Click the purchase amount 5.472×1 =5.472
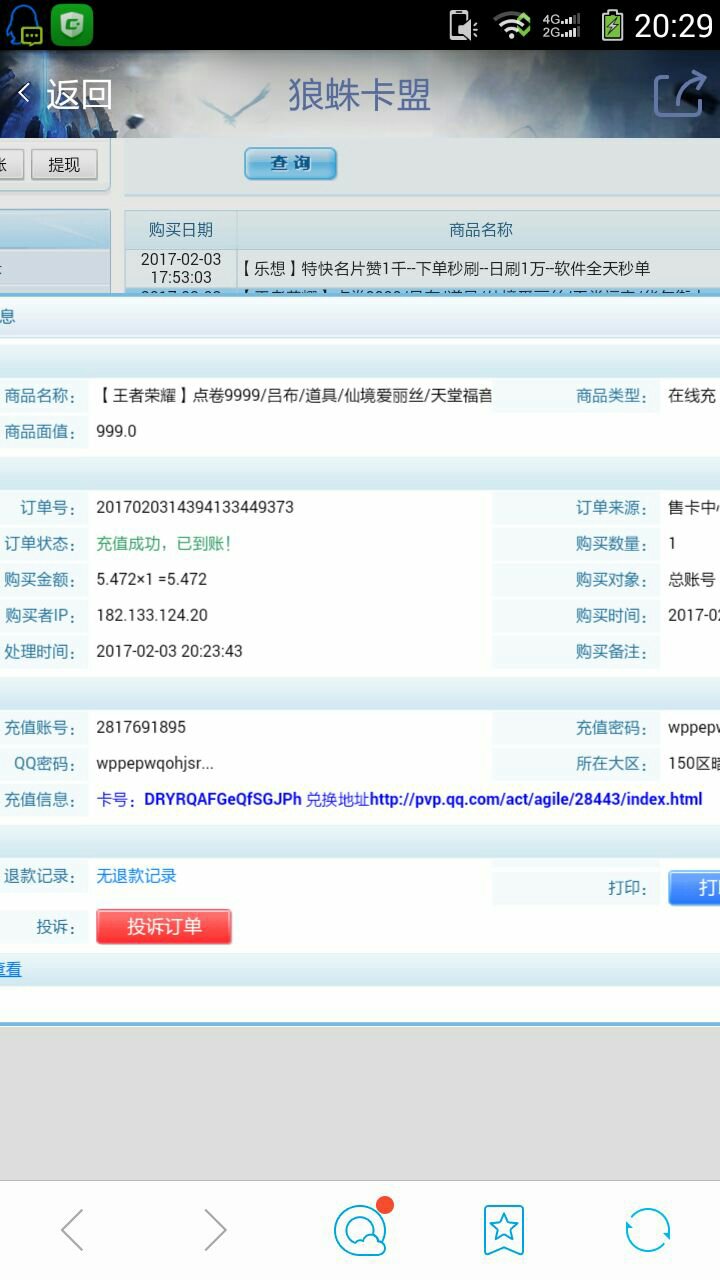Viewport: 720px width, 1280px height. click(x=152, y=579)
